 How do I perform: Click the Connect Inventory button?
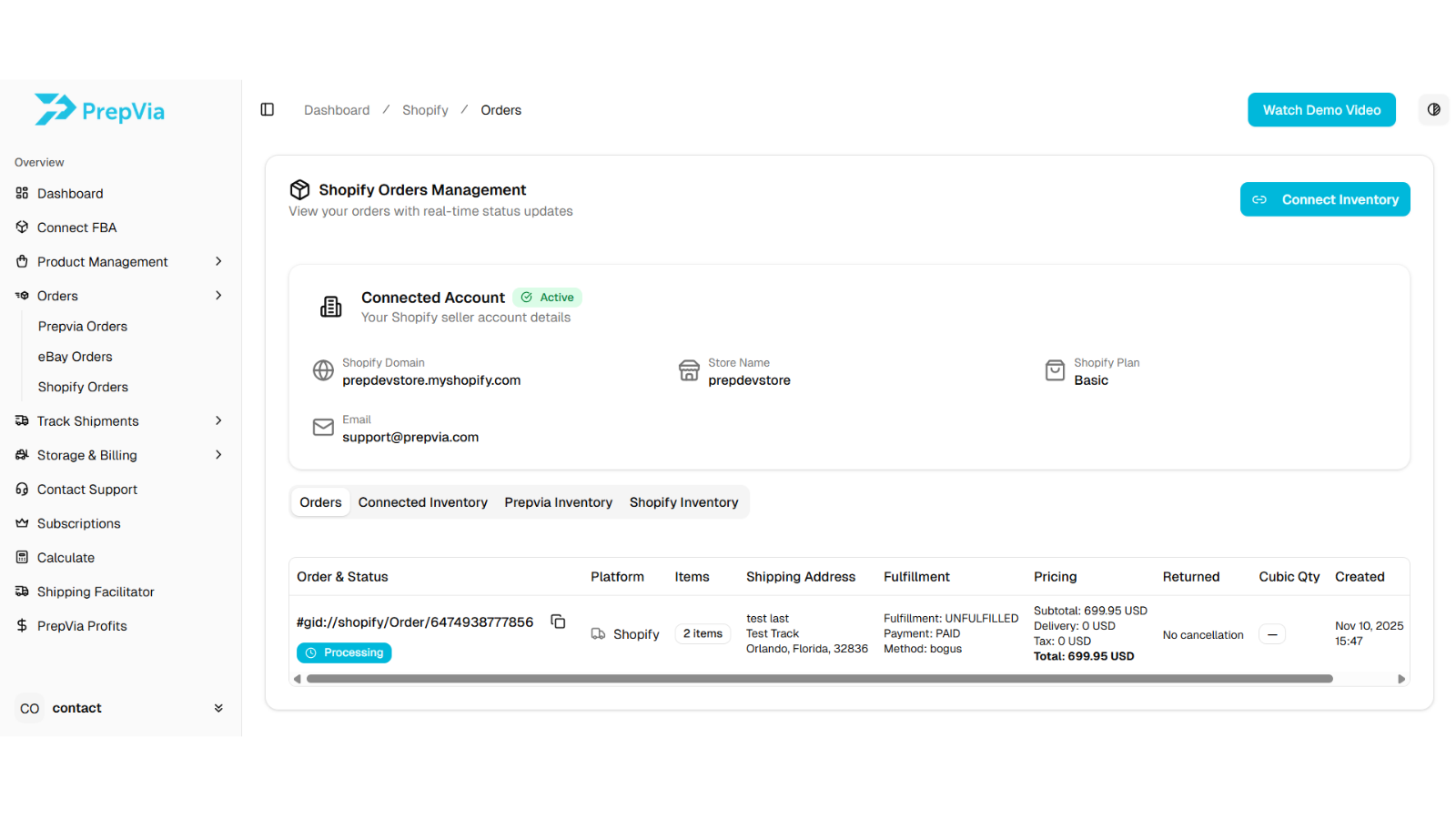pos(1325,199)
